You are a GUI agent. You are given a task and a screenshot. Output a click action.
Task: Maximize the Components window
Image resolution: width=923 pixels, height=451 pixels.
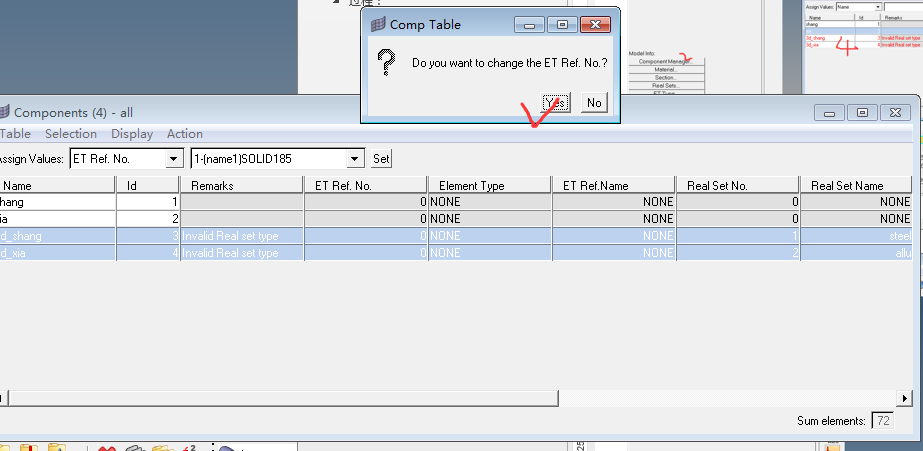[864, 113]
